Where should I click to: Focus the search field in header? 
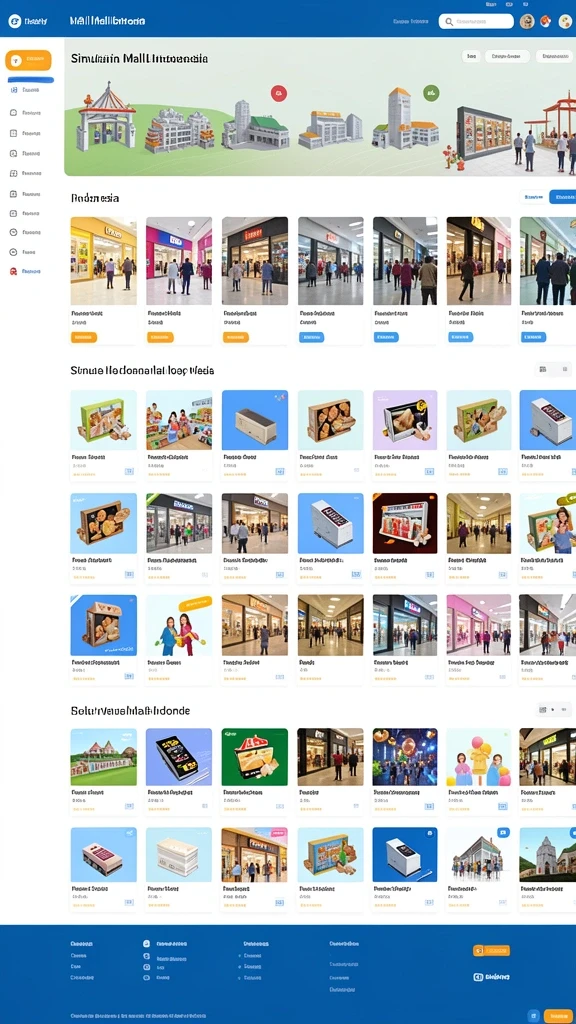[476, 22]
